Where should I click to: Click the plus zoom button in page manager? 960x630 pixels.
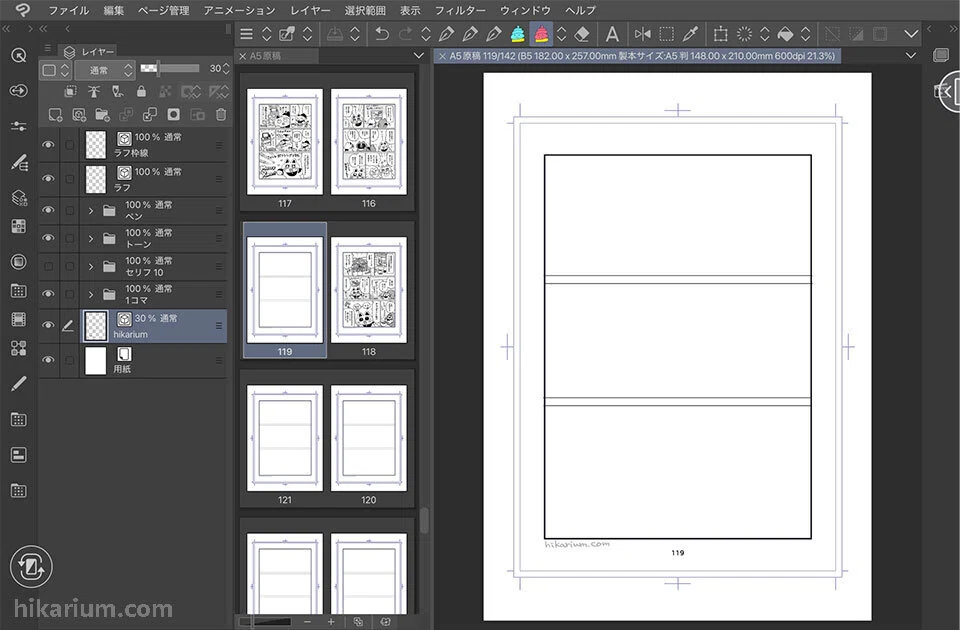point(331,621)
